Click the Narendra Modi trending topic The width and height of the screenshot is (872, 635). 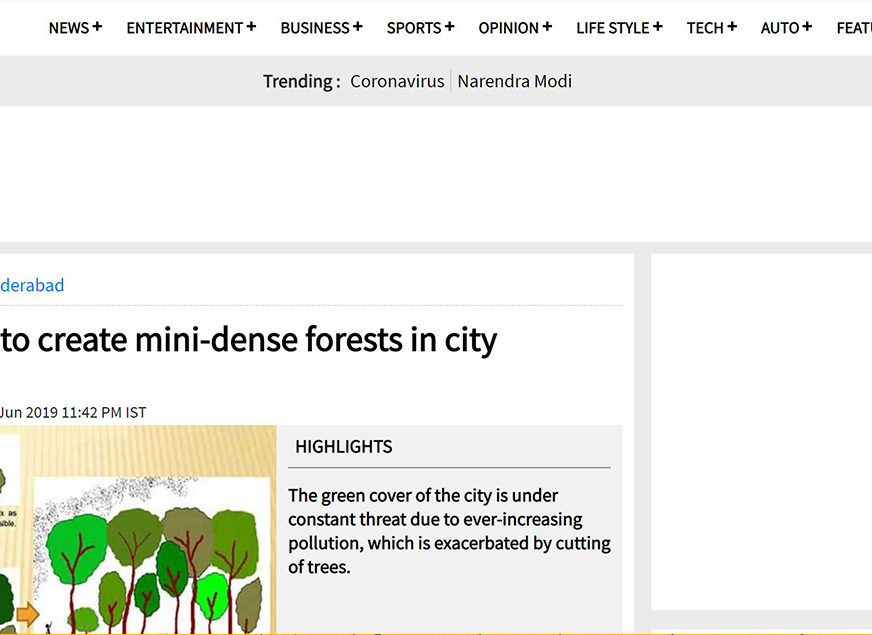coord(514,82)
